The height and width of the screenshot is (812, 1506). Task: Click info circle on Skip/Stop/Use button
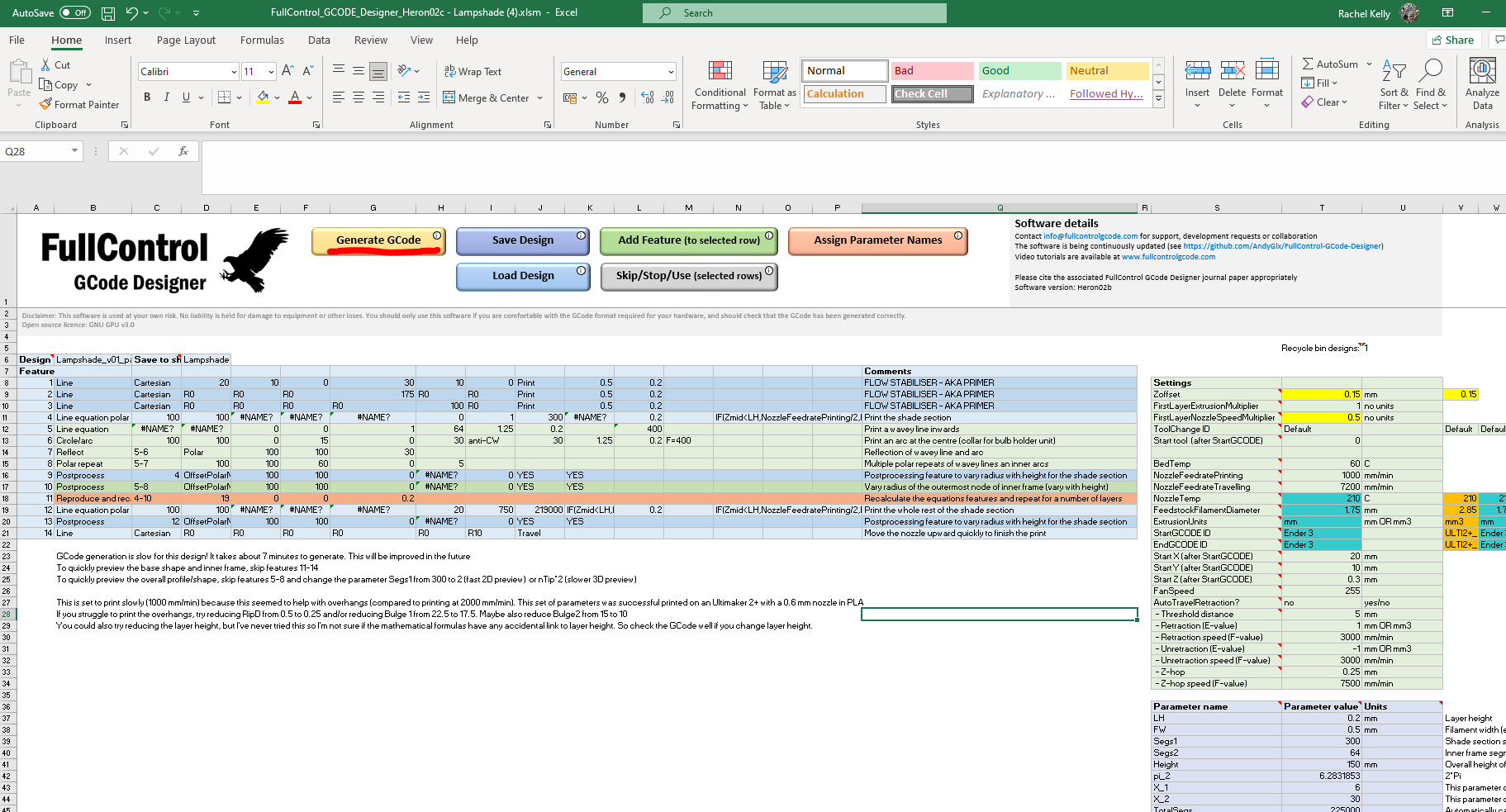click(x=769, y=271)
